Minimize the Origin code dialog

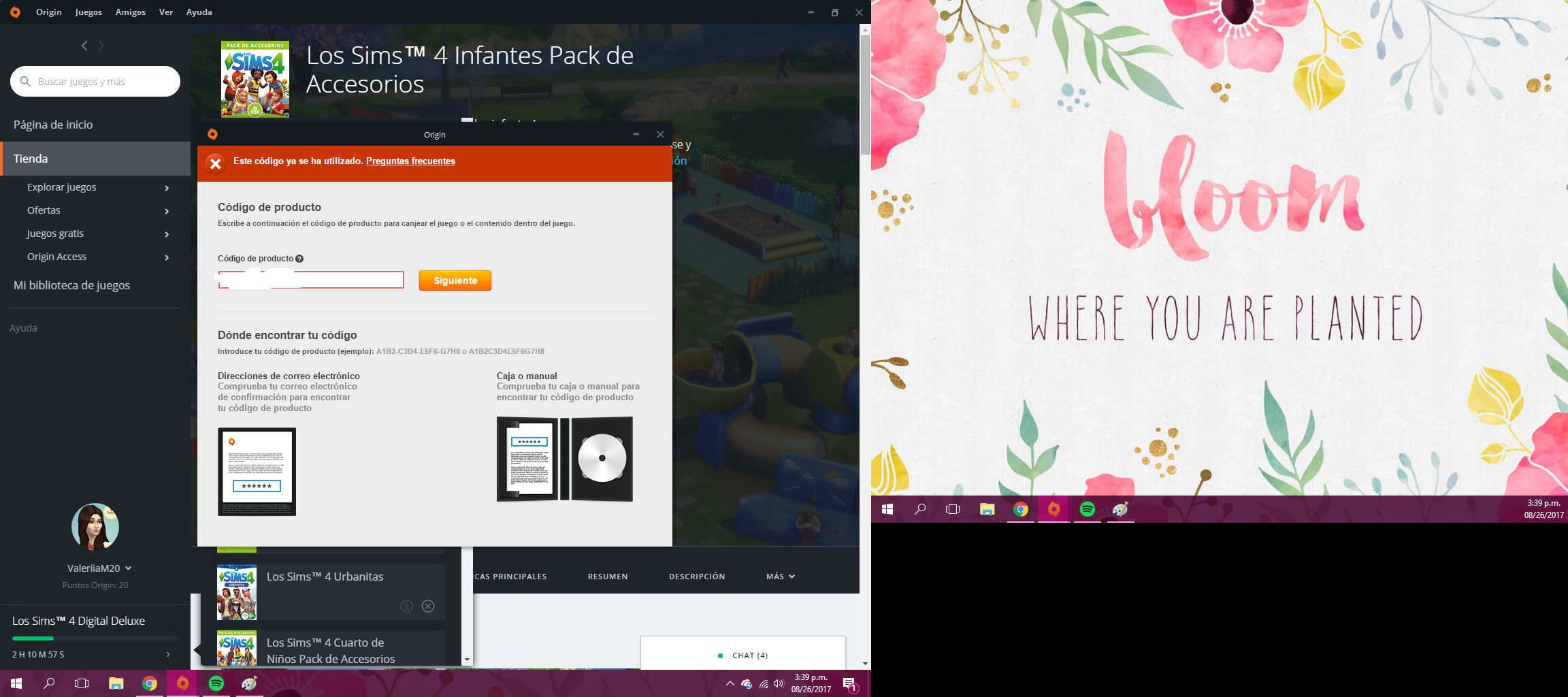point(636,134)
